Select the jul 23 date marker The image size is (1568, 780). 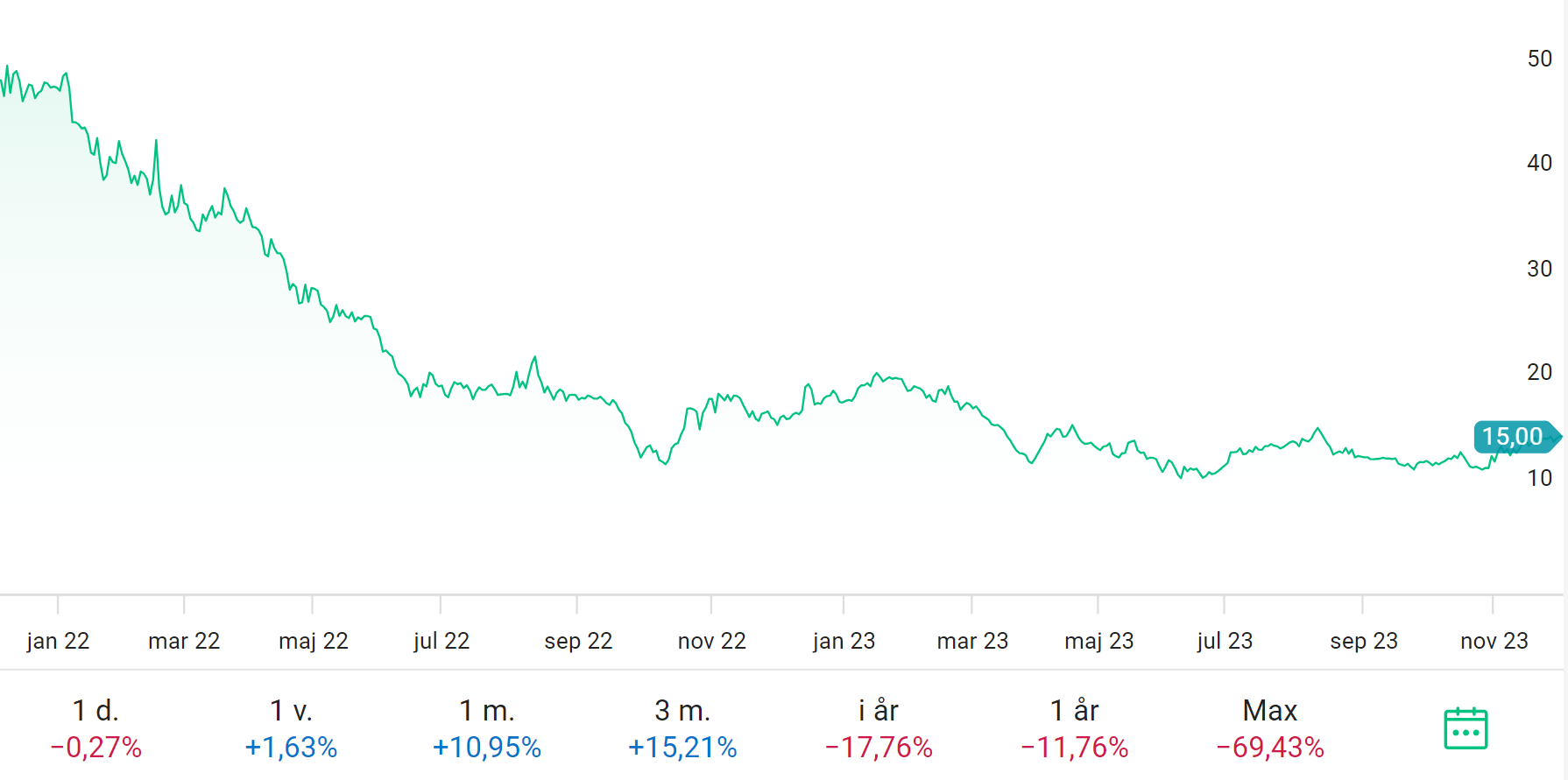pyautogui.click(x=1225, y=641)
